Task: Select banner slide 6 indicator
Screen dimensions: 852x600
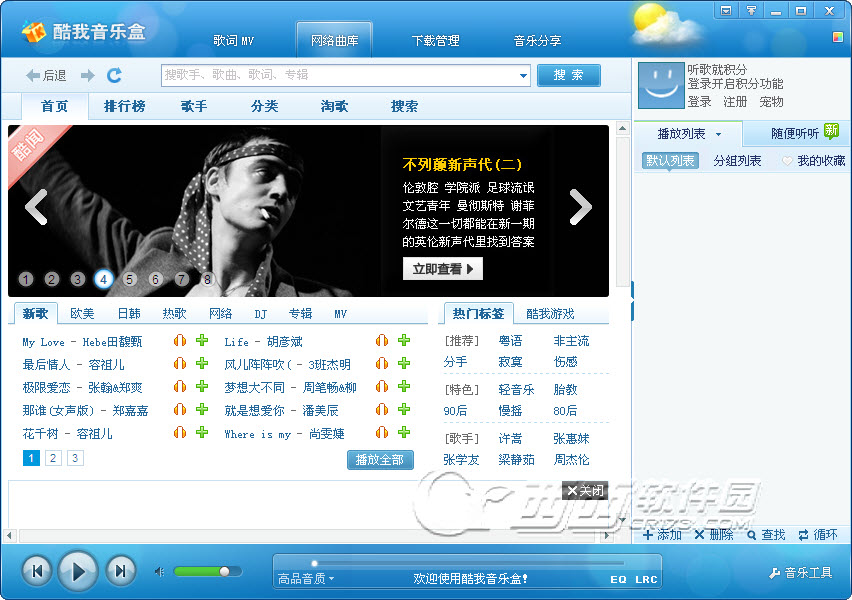Action: (155, 279)
